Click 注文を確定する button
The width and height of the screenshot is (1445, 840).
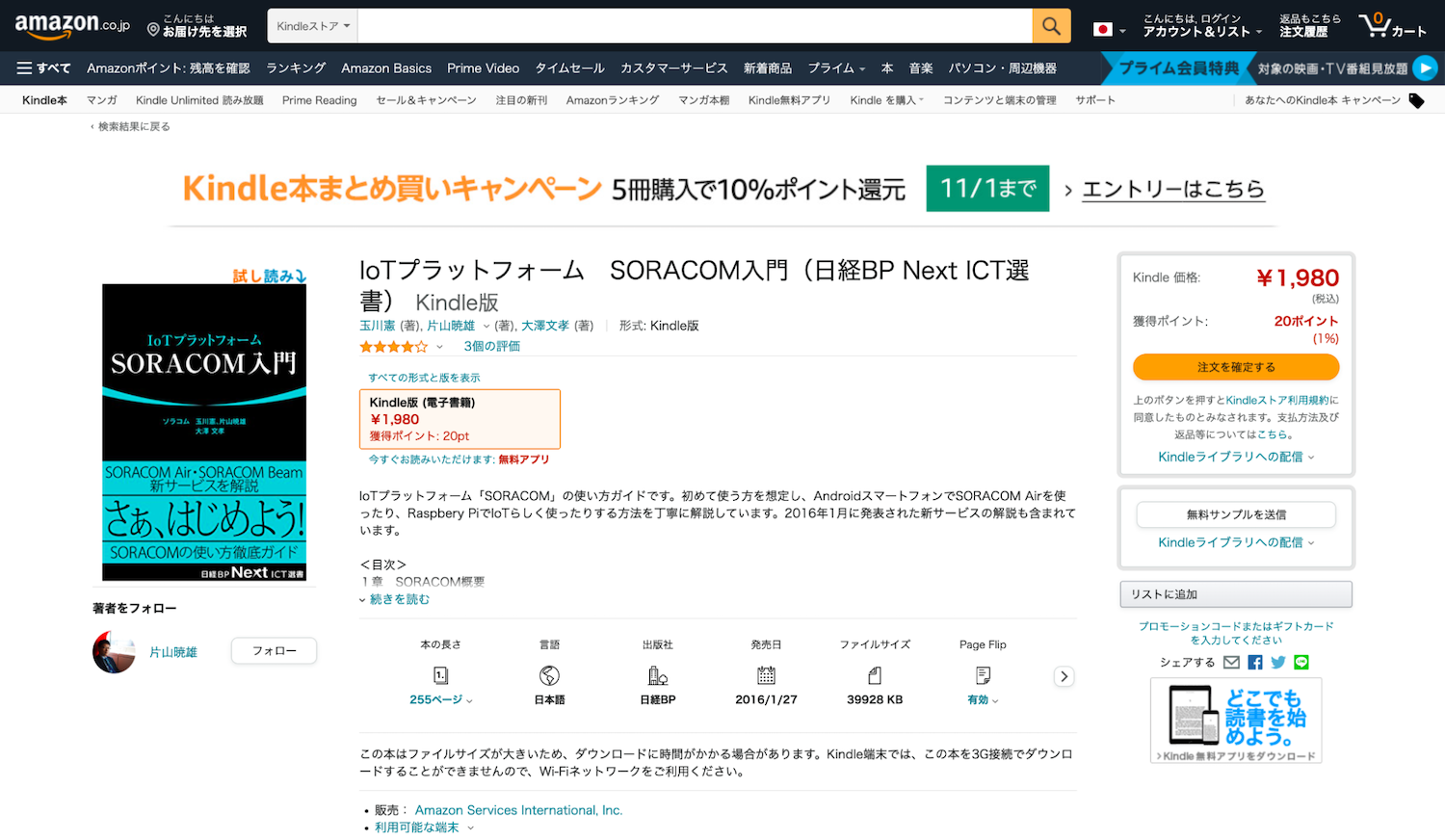point(1236,367)
